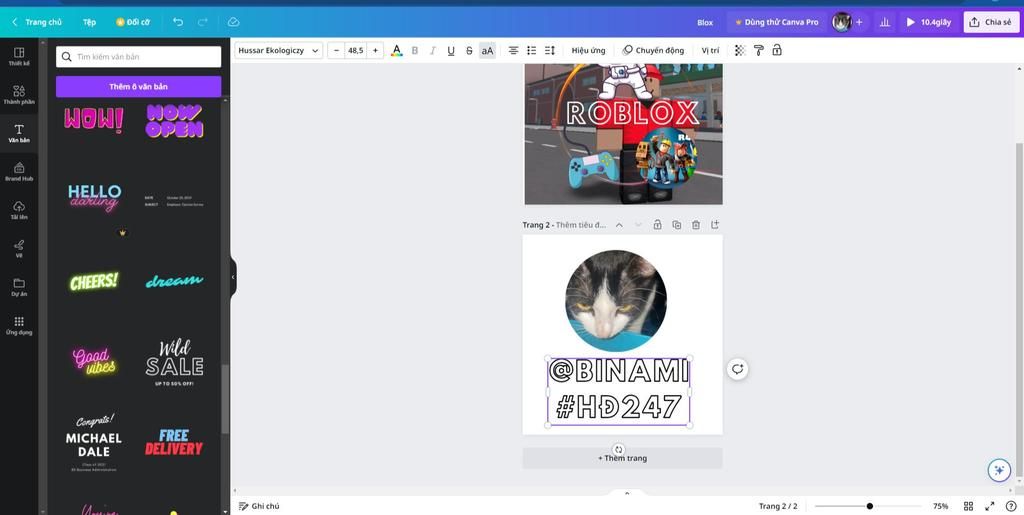Open grid view of pages
This screenshot has width=1024, height=515.
pos(968,506)
